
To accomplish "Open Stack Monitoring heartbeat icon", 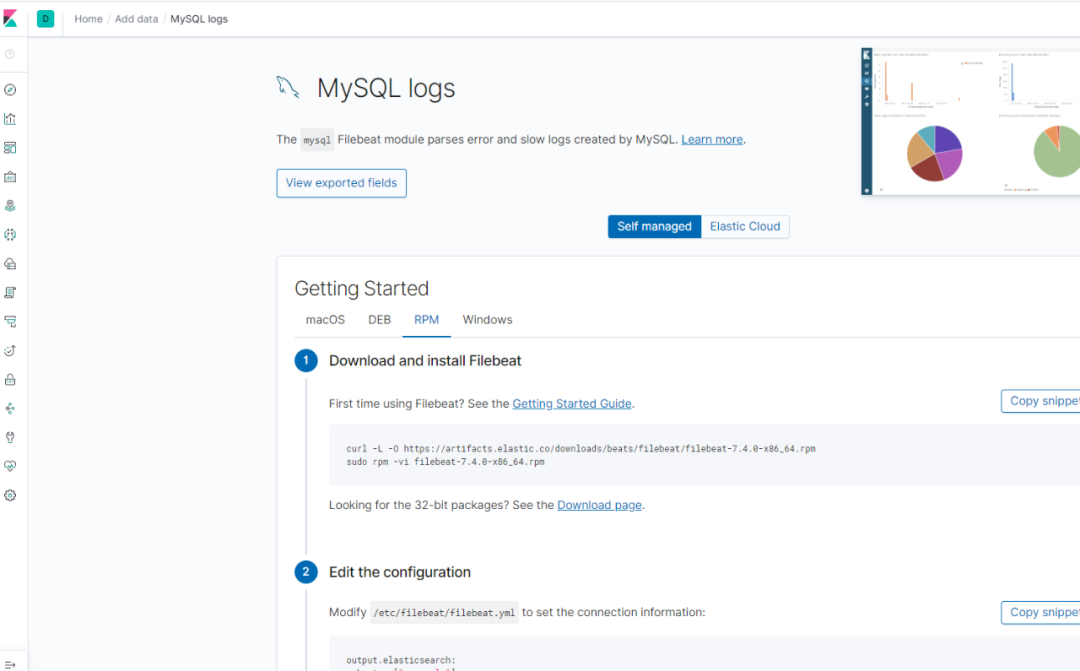I will coord(10,466).
